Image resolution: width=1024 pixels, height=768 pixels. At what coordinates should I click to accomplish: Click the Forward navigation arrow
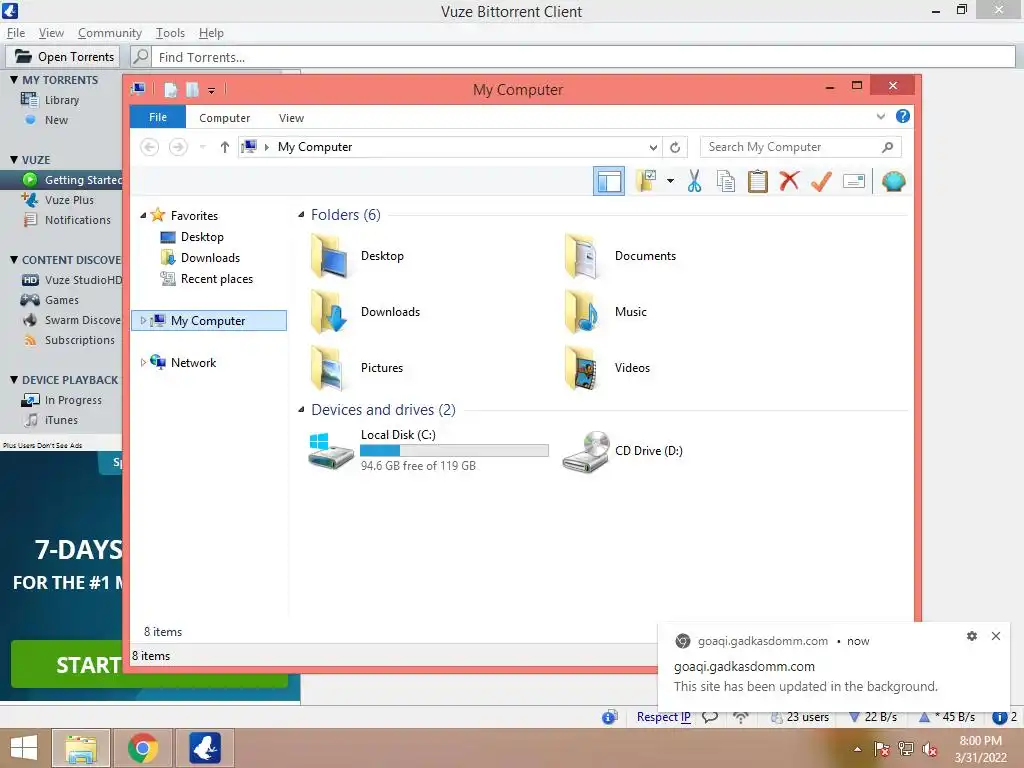point(178,147)
